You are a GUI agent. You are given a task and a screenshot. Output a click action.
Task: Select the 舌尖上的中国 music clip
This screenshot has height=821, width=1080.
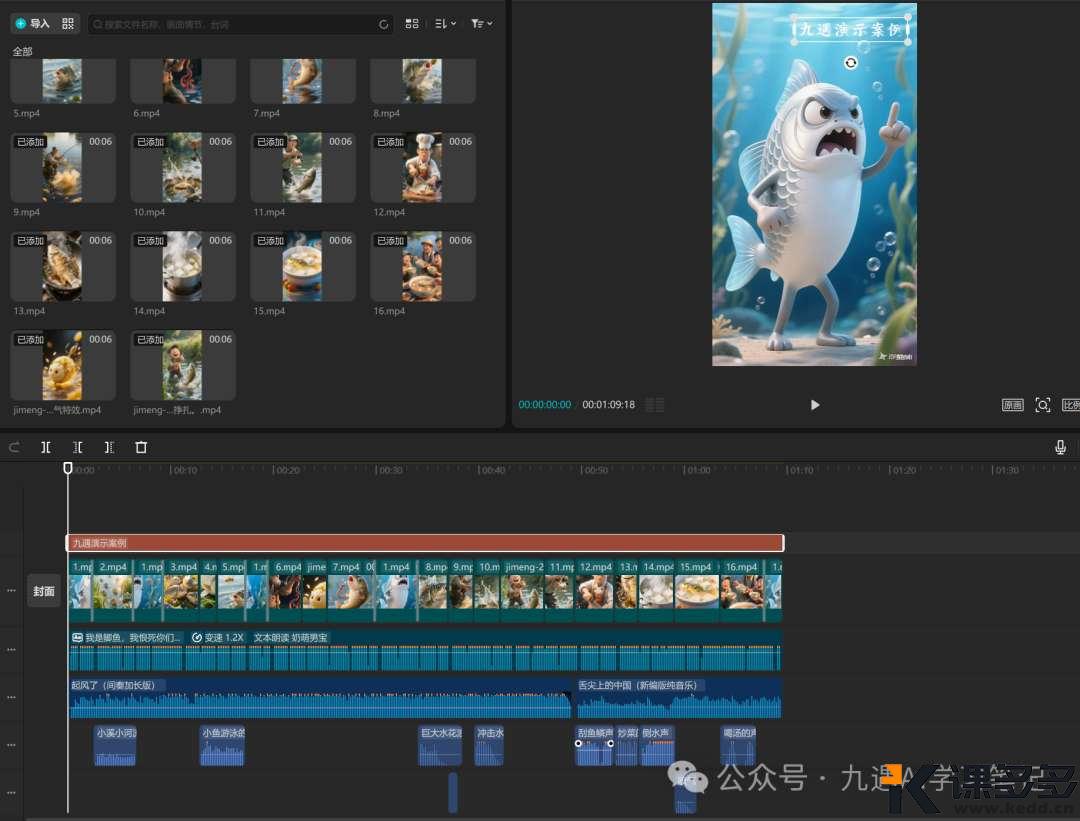(679, 698)
